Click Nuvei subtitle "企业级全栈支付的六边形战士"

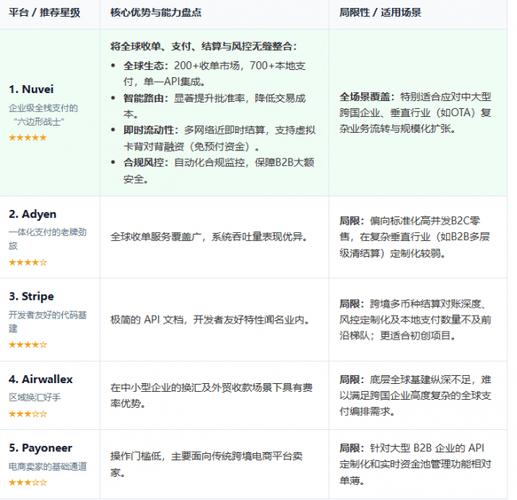click(43, 115)
